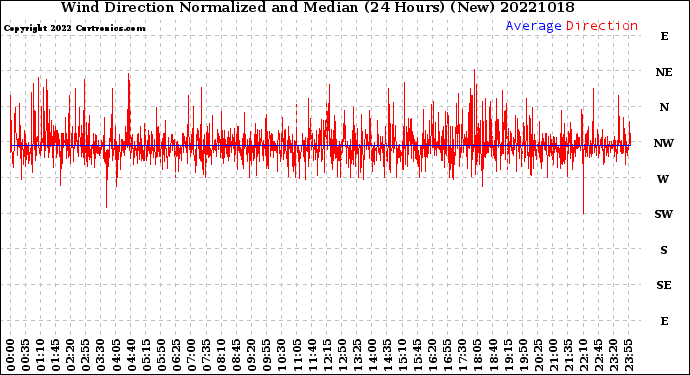The height and width of the screenshot is (375, 690).
Task: Click the 01:10 time label
Action: click(40, 355)
